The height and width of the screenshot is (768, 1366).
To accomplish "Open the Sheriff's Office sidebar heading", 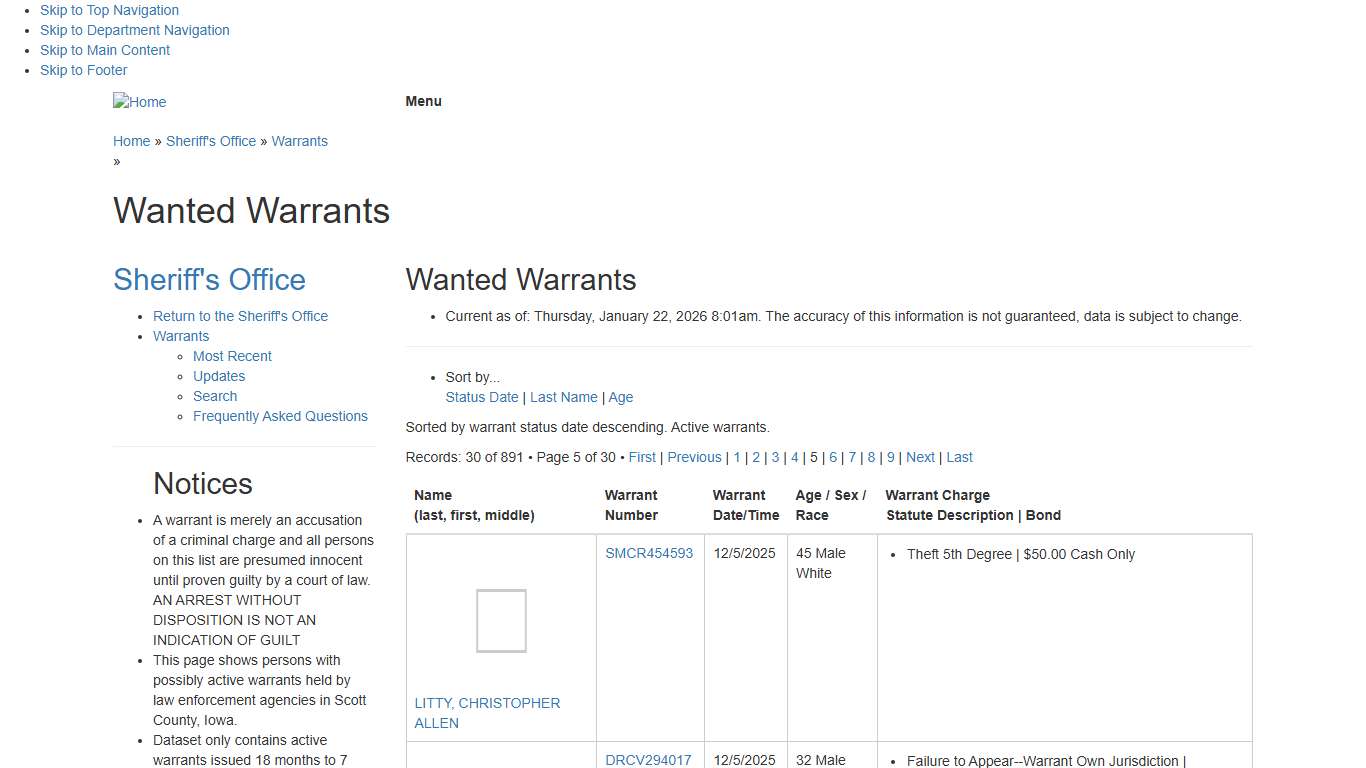I will [209, 279].
